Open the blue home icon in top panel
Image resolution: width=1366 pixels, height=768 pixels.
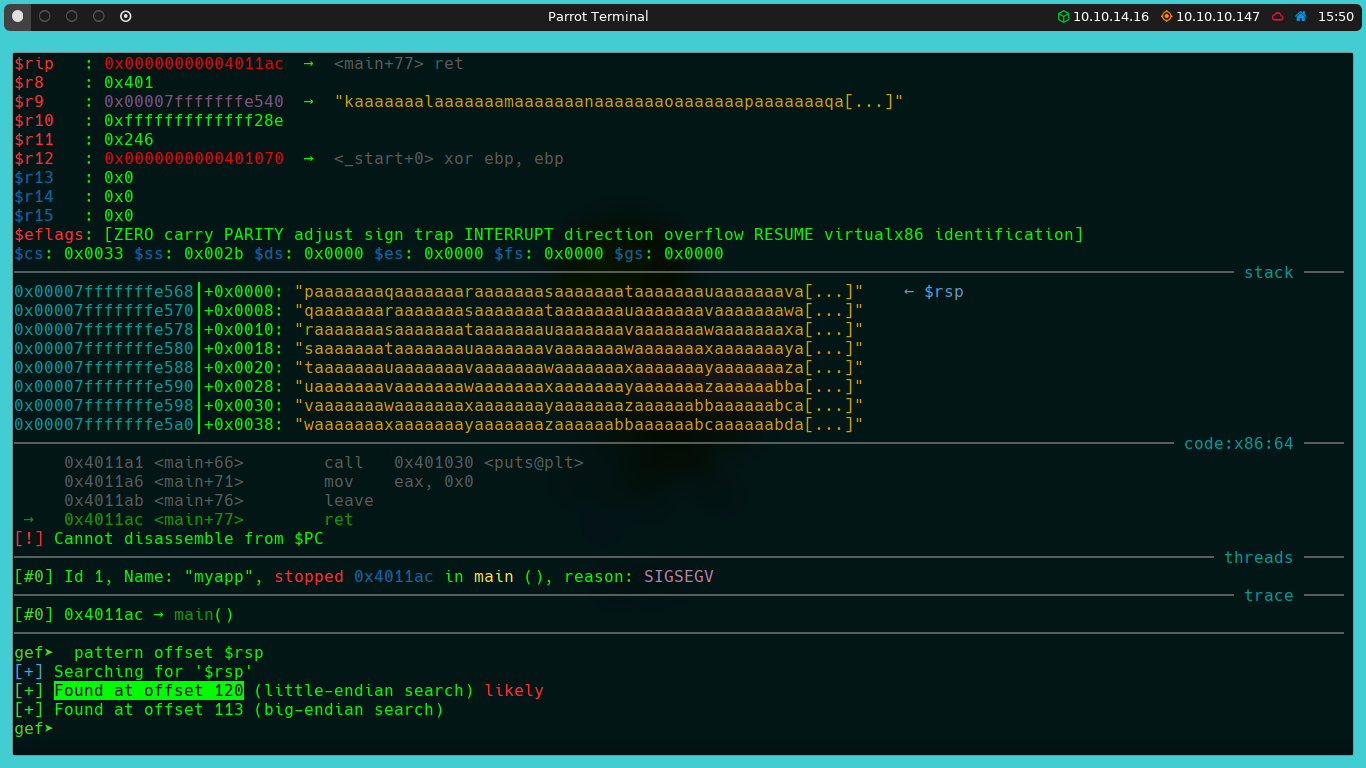pos(1301,16)
